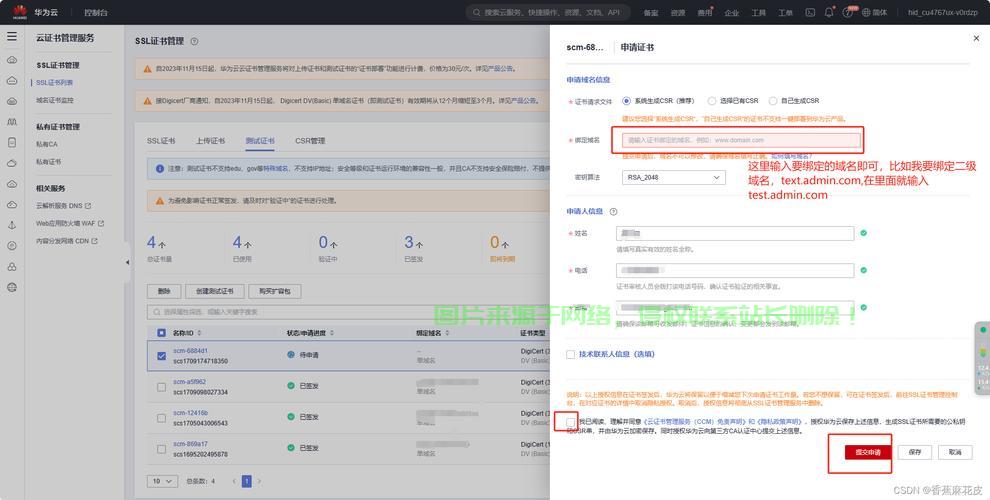Untick the checkbox for row scm-6884d1
This screenshot has height=500, width=990.
161,355
